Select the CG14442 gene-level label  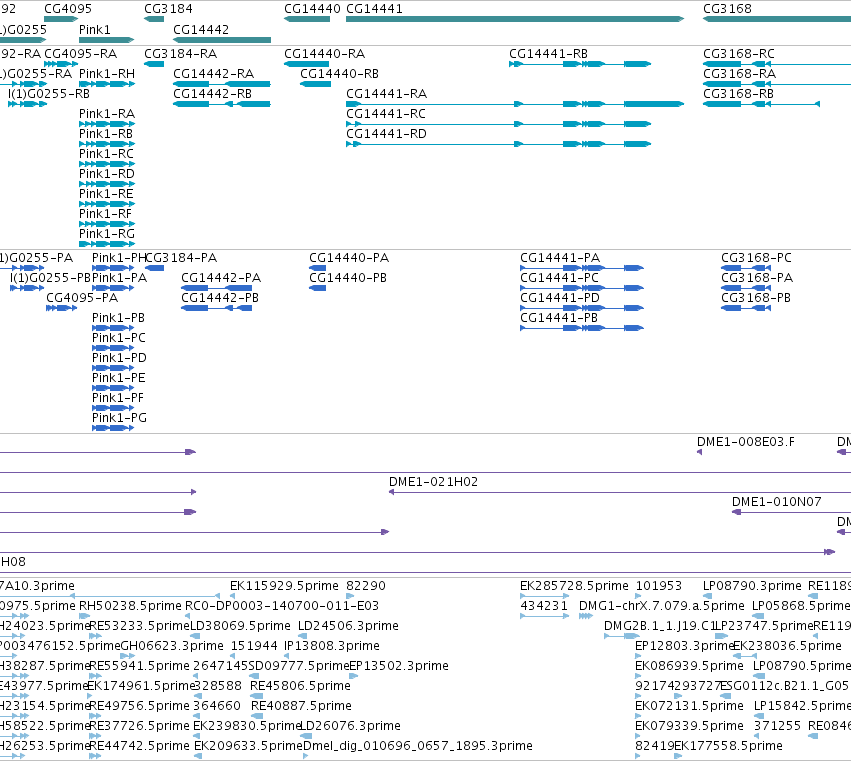coord(201,29)
